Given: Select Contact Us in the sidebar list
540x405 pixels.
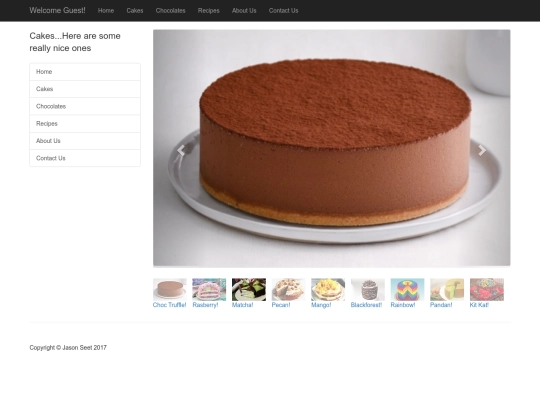Looking at the screenshot, I should tap(85, 158).
